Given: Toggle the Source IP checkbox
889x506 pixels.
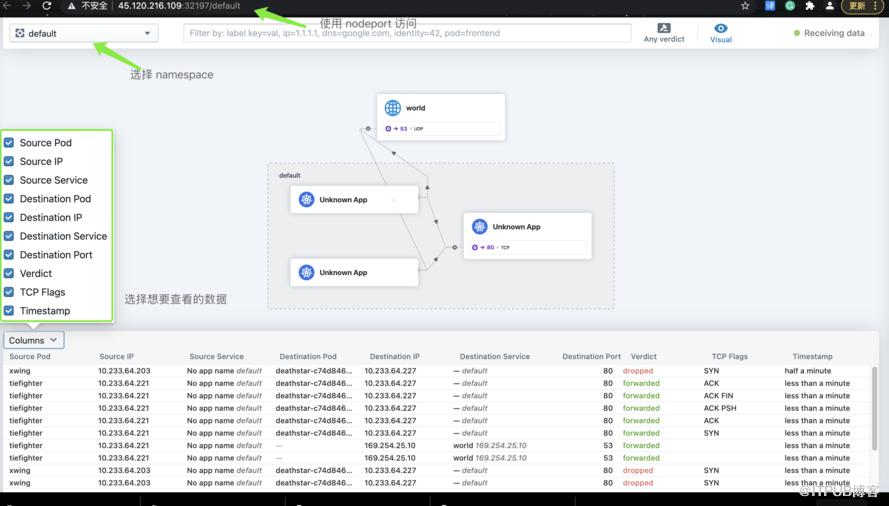Looking at the screenshot, I should tap(9, 161).
